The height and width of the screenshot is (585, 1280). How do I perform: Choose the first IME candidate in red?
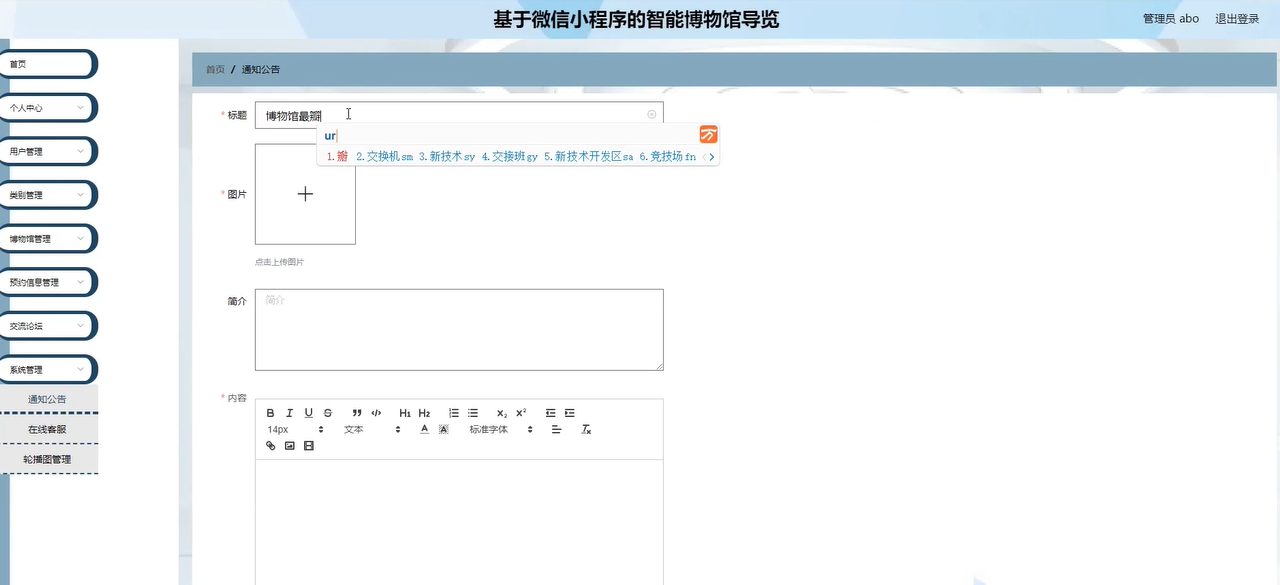pos(337,157)
